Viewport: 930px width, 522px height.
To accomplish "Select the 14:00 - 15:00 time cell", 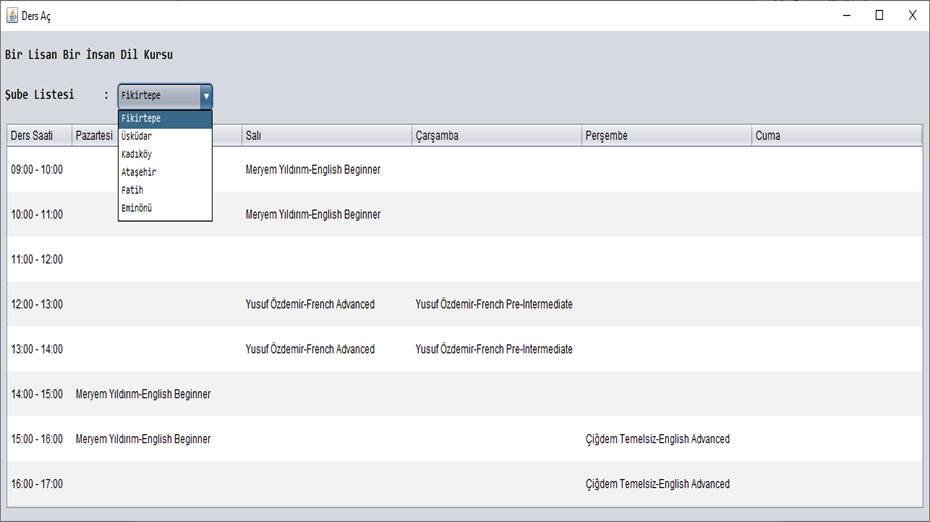I will [39, 394].
